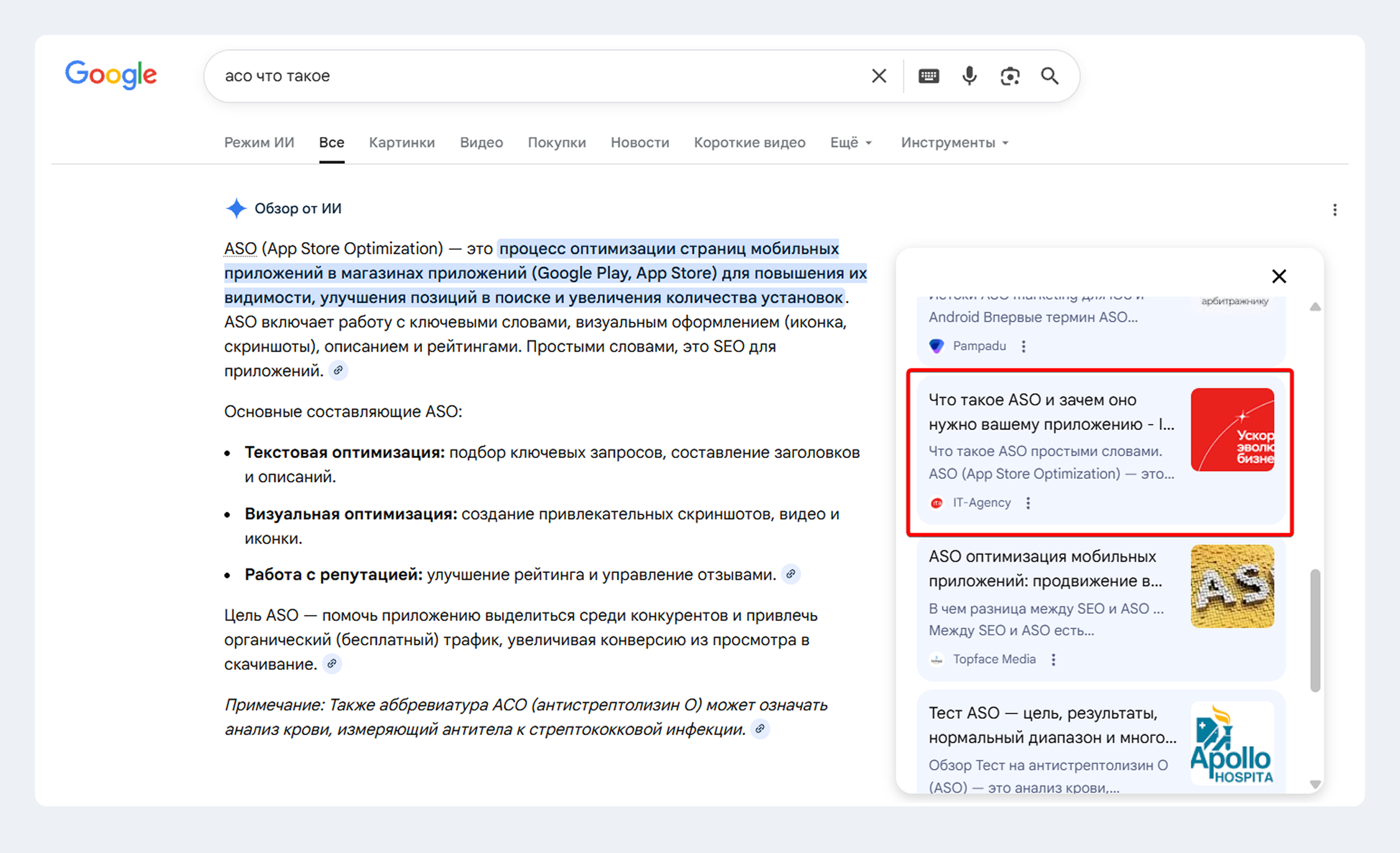1400x853 pixels.
Task: Click the magnifying glass search icon
Action: [x=1050, y=76]
